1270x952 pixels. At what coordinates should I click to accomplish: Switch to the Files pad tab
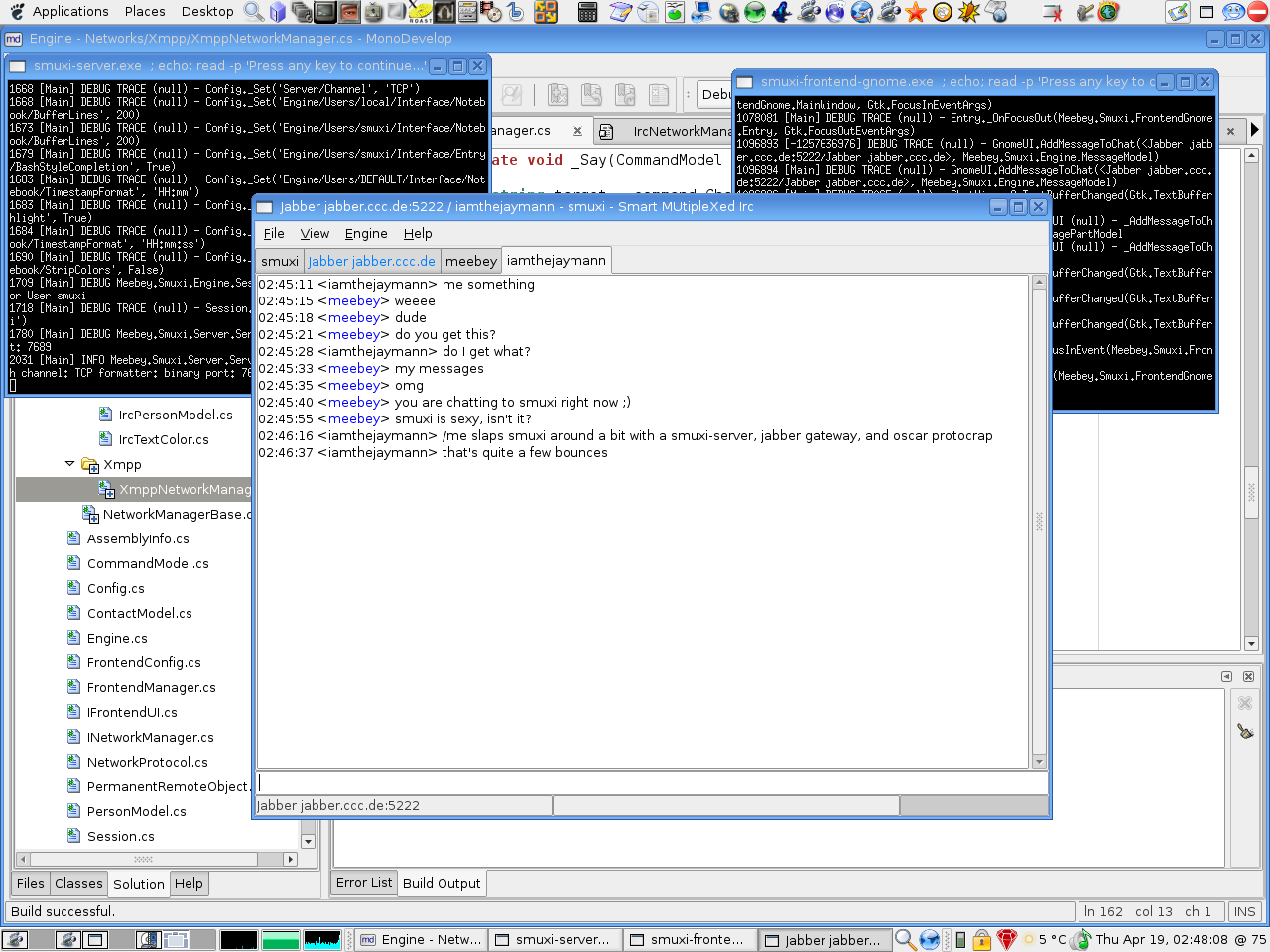31,883
